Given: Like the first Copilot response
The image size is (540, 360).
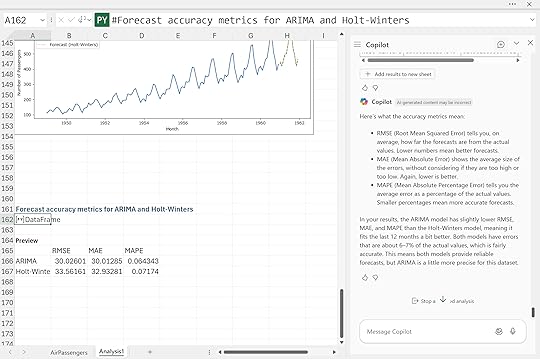Looking at the screenshot, I should (365, 88).
